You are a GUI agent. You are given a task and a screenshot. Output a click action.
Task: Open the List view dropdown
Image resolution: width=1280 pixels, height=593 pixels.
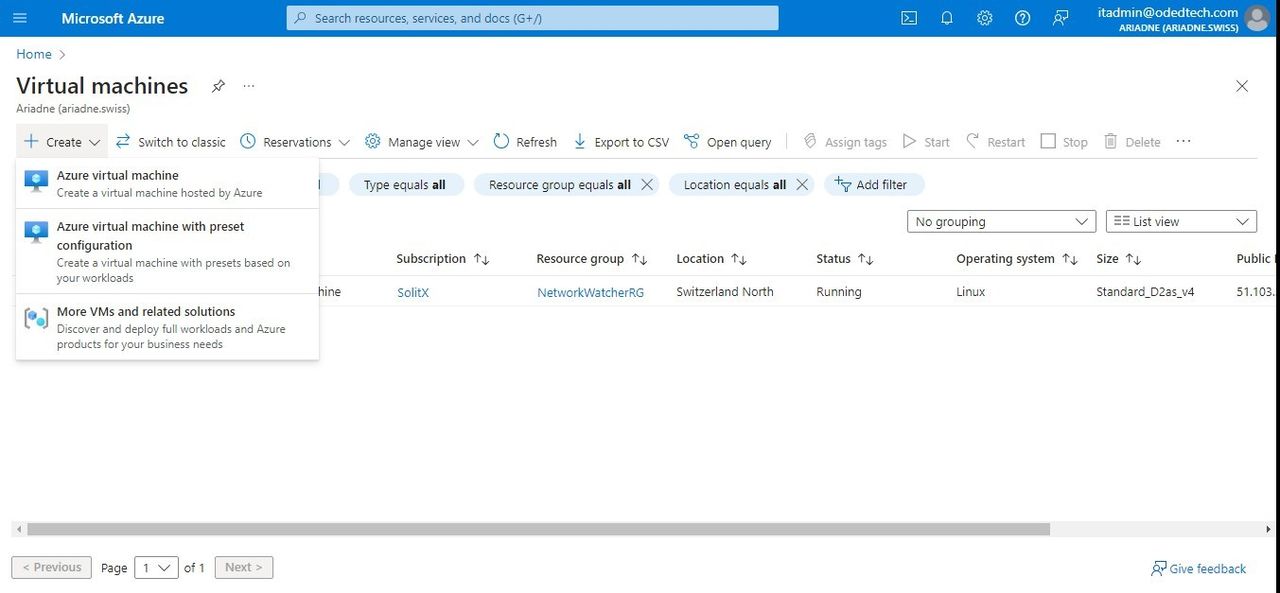click(x=1181, y=222)
